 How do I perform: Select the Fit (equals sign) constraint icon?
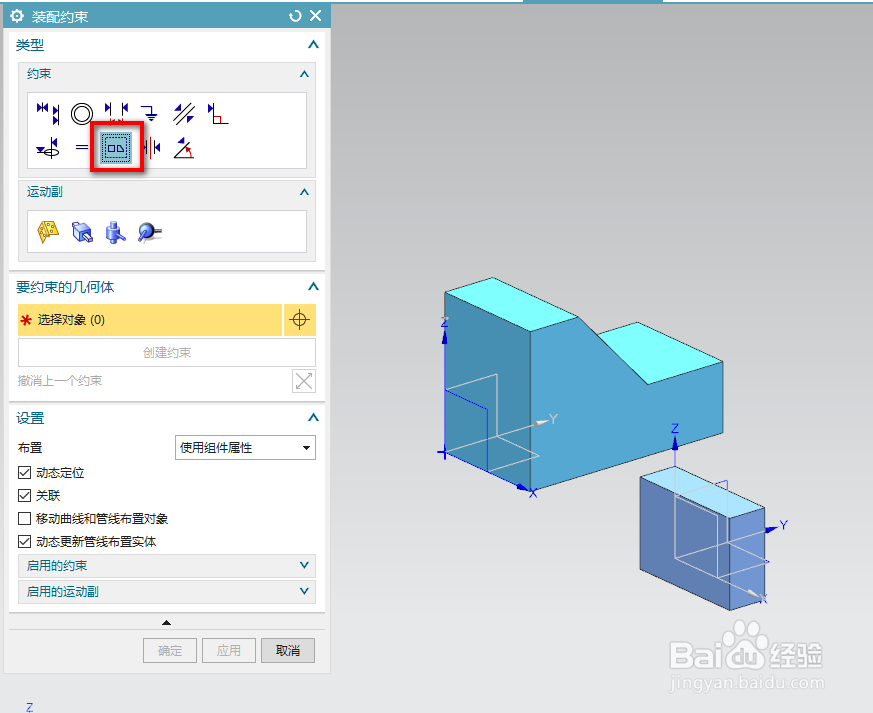(x=82, y=147)
